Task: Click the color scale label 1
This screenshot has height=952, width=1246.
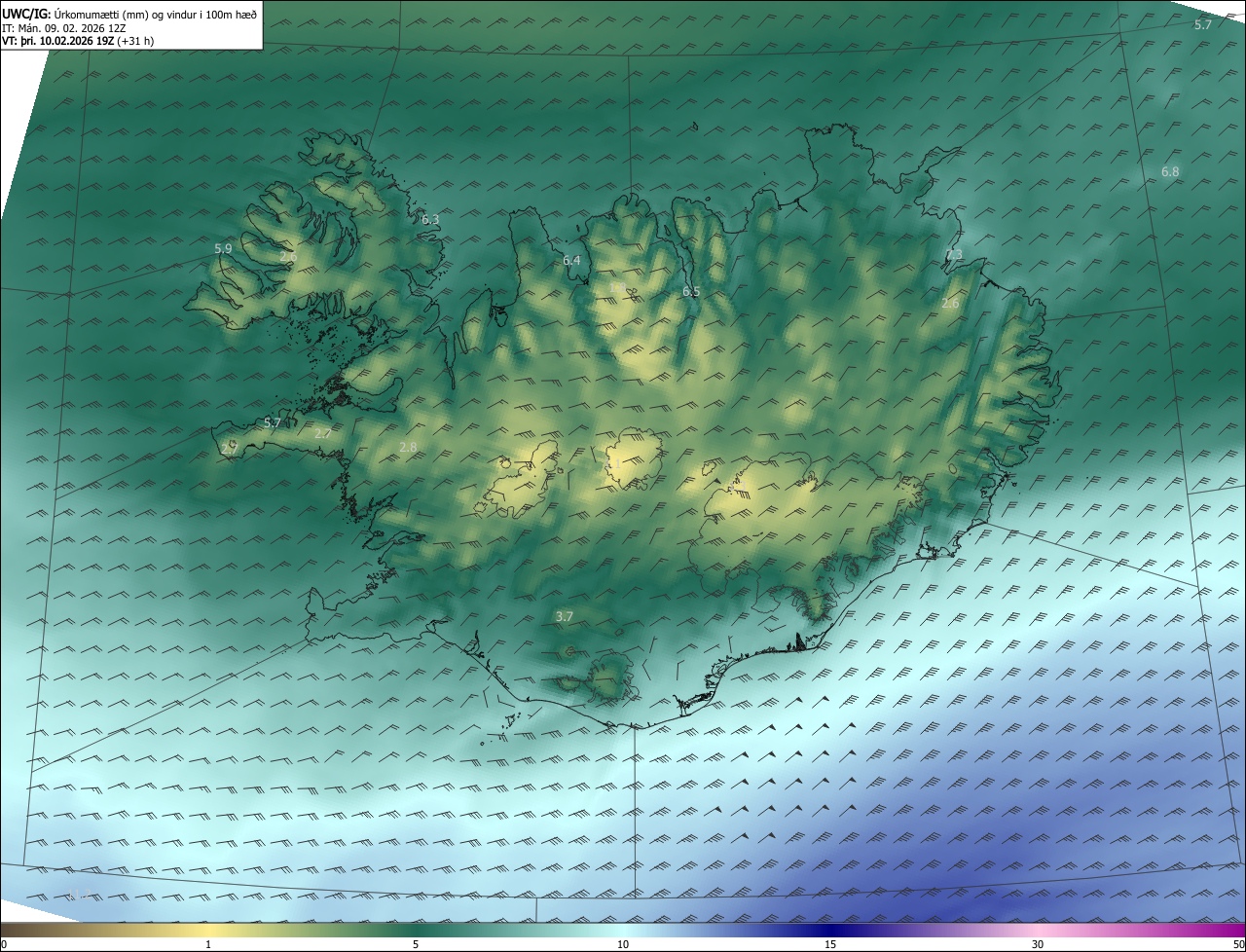Action: coord(208,944)
